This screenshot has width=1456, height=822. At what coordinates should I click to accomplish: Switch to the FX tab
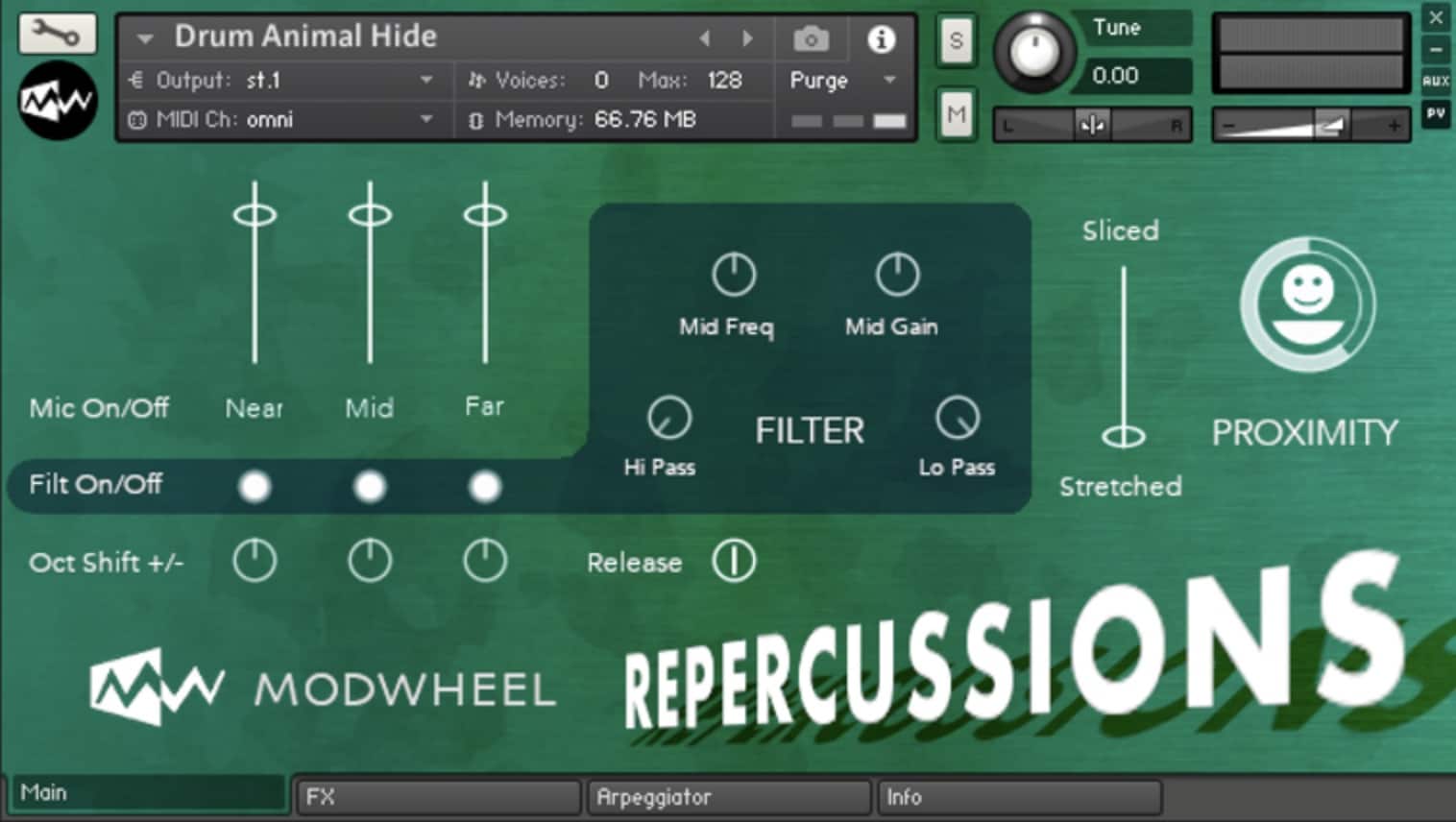pos(438,797)
